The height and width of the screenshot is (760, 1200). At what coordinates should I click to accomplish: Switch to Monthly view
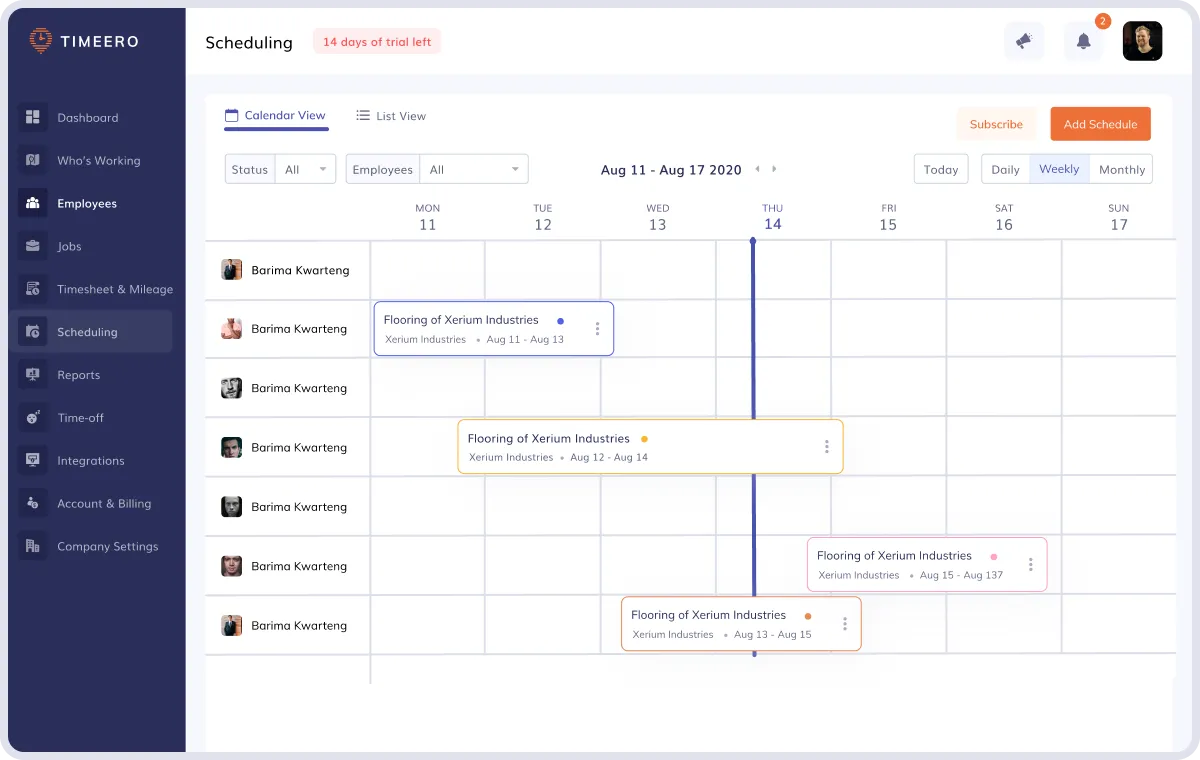point(1121,169)
